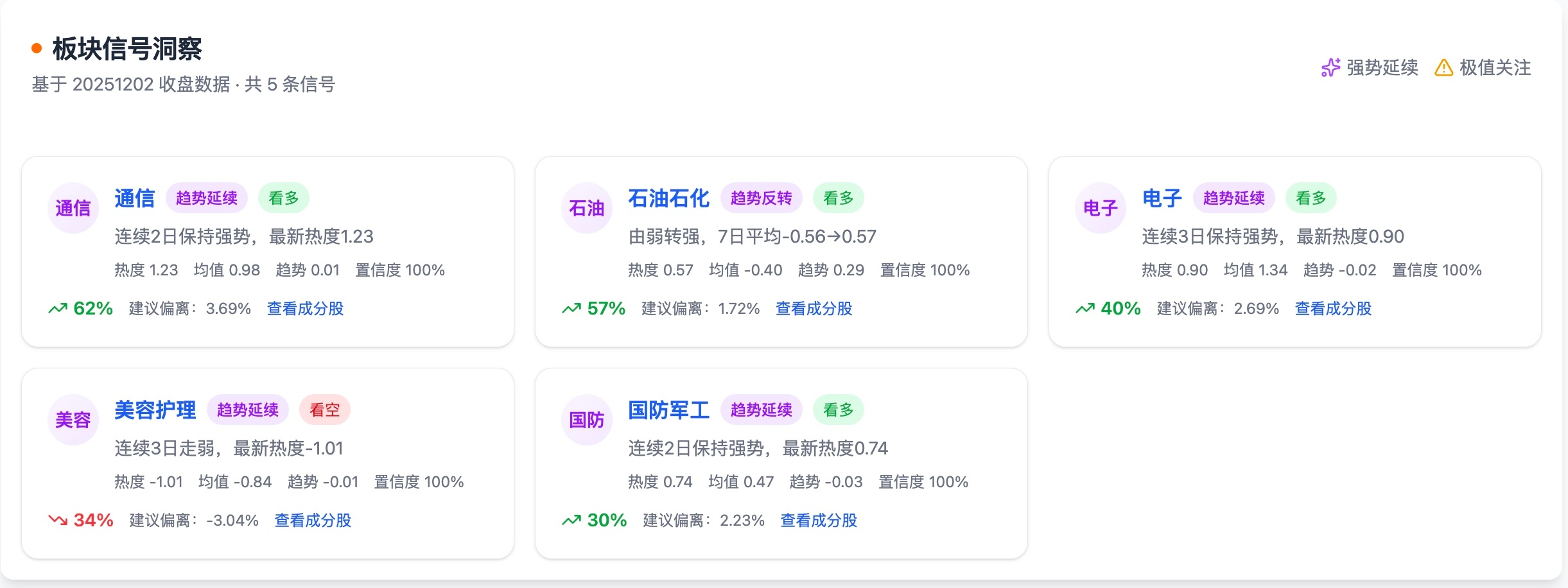Image resolution: width=1568 pixels, height=588 pixels.
Task: Click the 趋势反转 tag on 石油石化
Action: pyautogui.click(x=761, y=198)
